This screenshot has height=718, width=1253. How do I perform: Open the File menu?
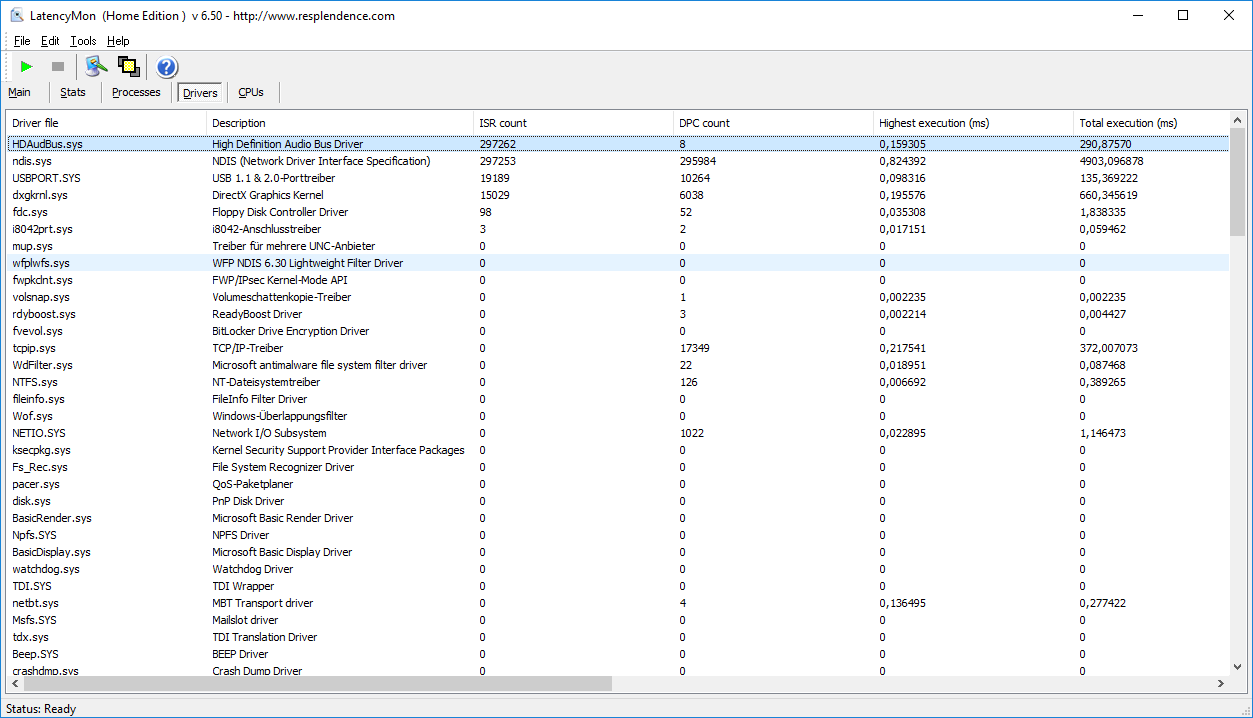(x=22, y=41)
